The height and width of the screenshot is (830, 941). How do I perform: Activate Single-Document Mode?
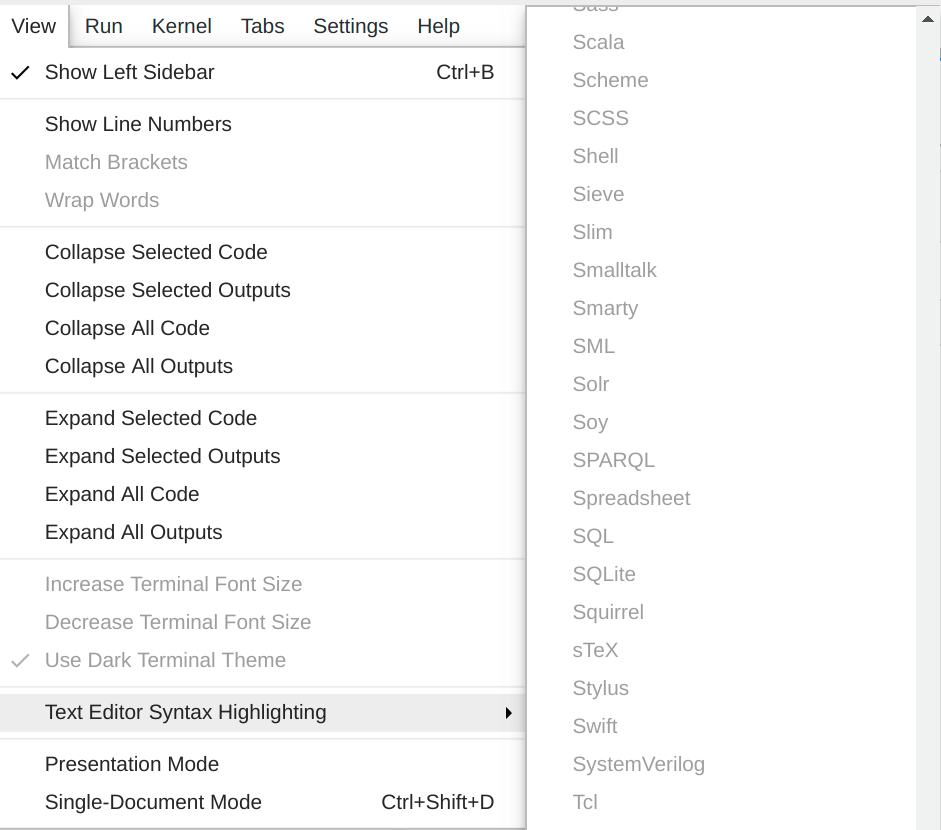coord(153,802)
